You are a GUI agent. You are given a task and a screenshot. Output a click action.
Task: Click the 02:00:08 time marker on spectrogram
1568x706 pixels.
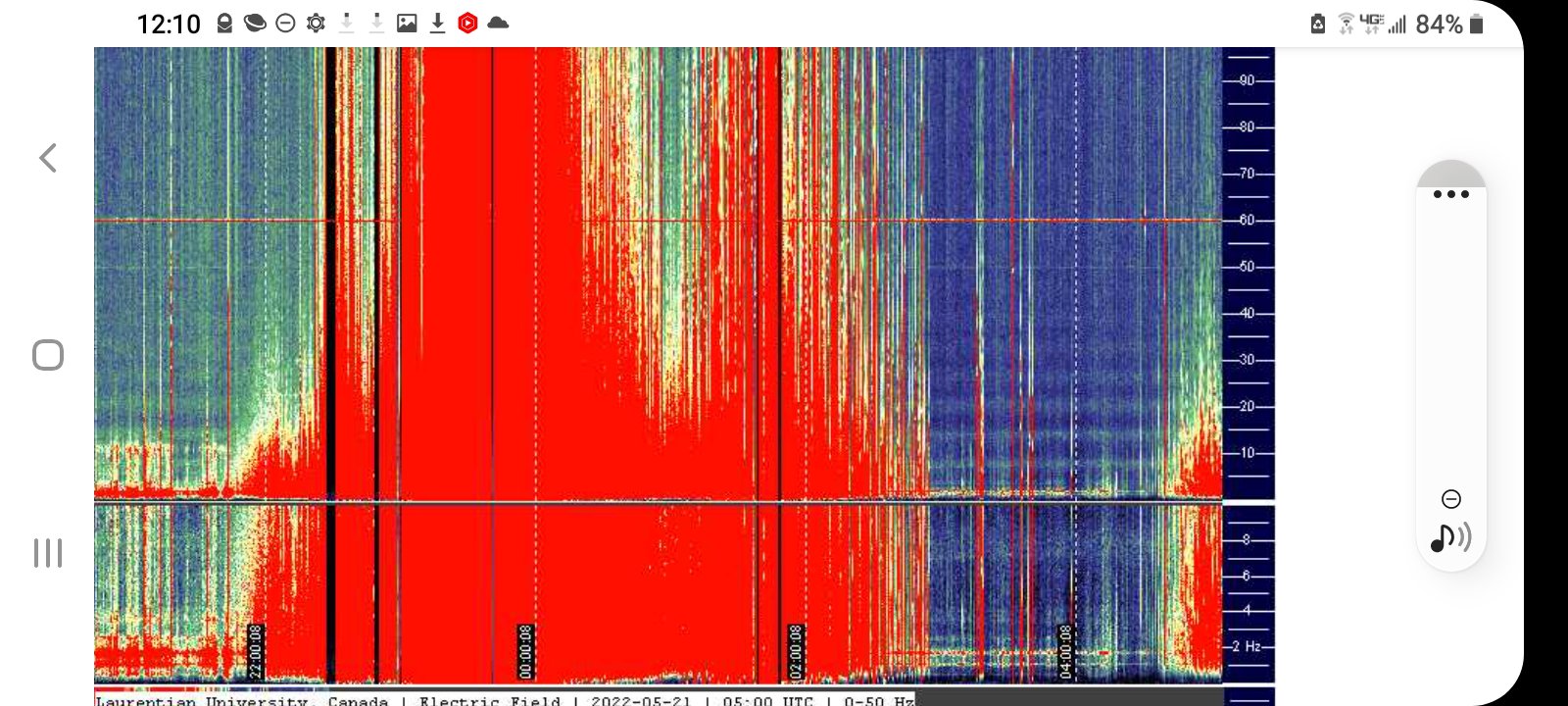(796, 651)
